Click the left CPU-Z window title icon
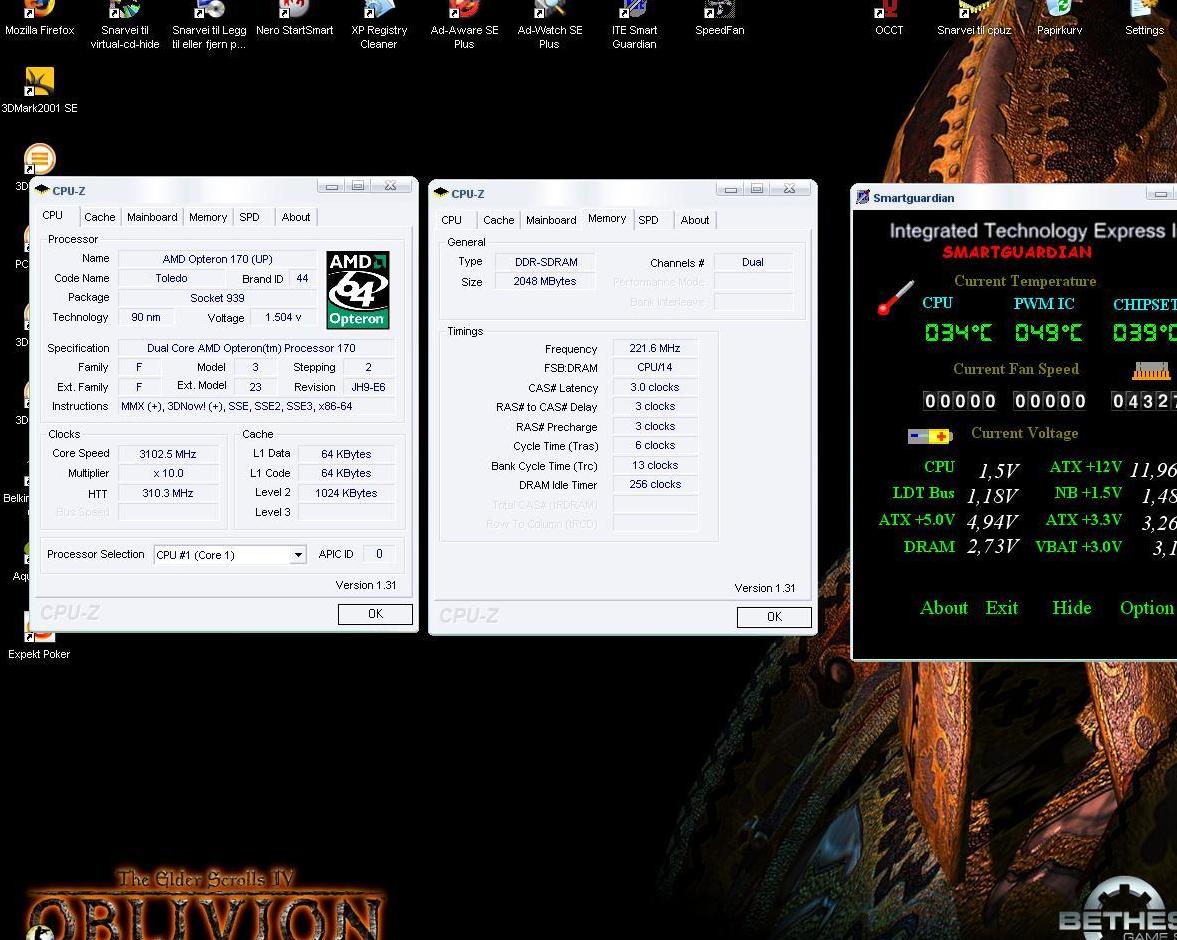 point(42,190)
